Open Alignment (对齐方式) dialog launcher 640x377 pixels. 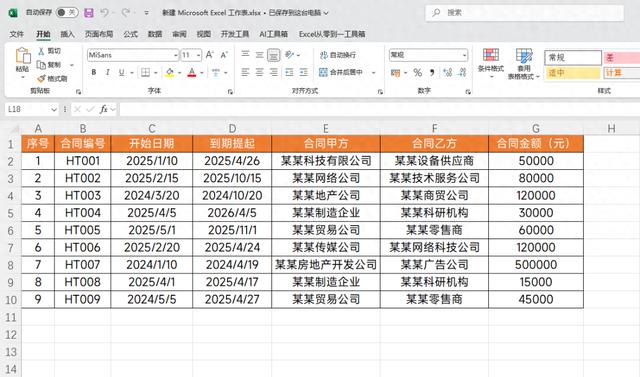(380, 92)
